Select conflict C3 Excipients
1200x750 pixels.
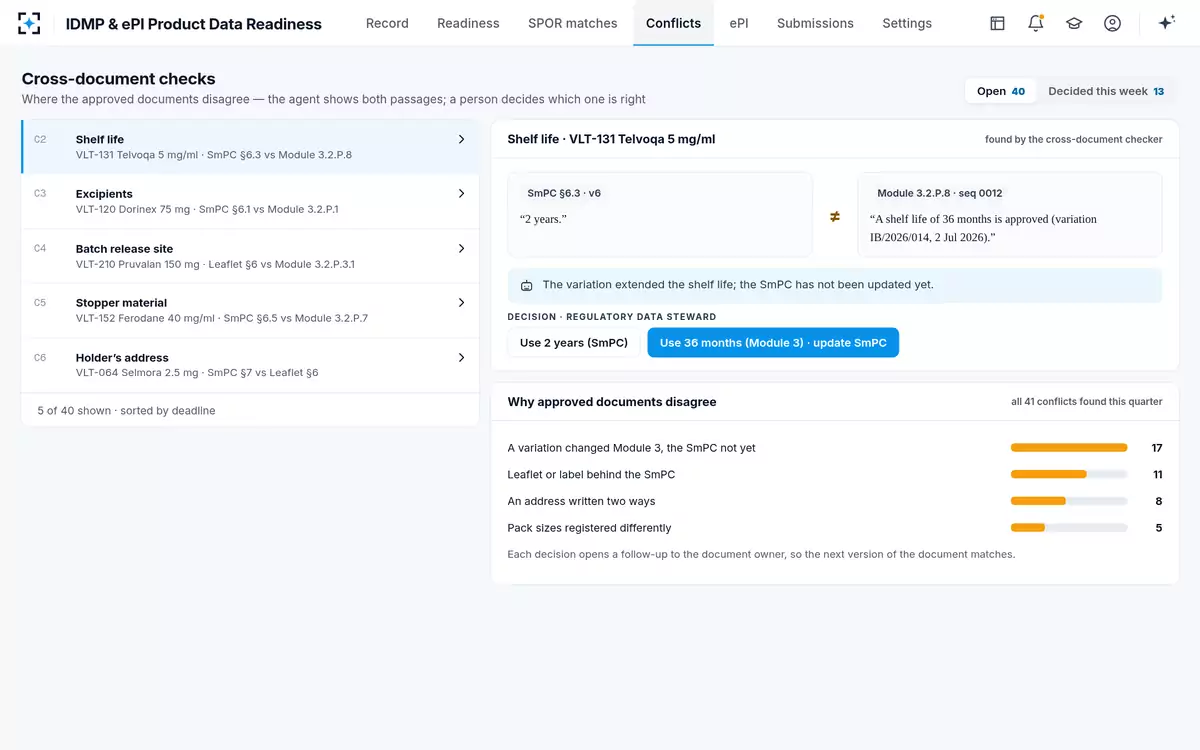[250, 201]
